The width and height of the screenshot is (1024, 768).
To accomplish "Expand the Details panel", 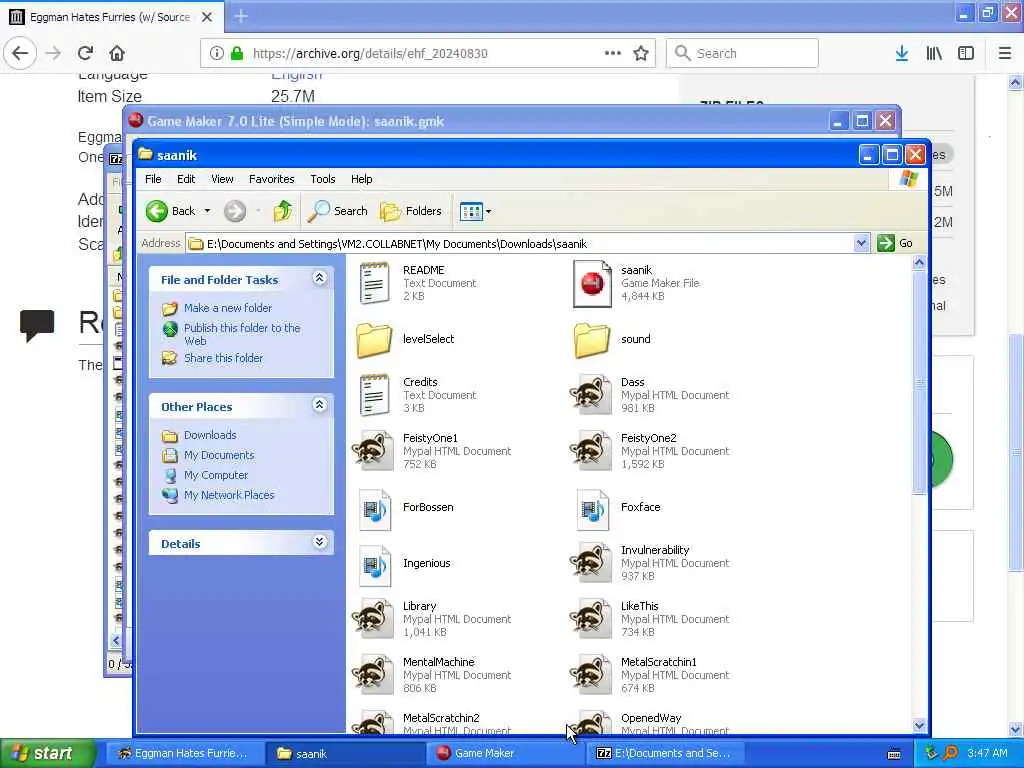I will [x=319, y=542].
